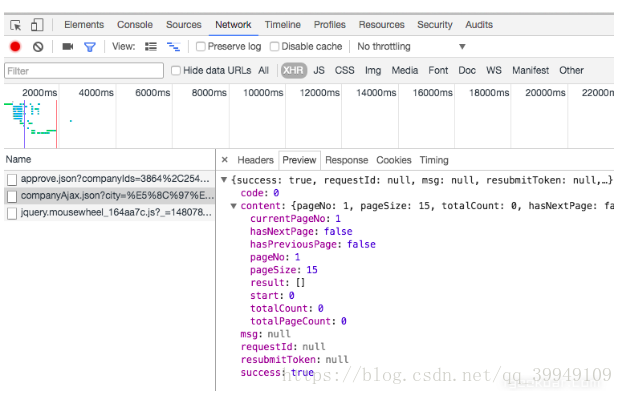Image resolution: width=623 pixels, height=395 pixels.
Task: Open the Cookies tab
Action: coord(394,160)
